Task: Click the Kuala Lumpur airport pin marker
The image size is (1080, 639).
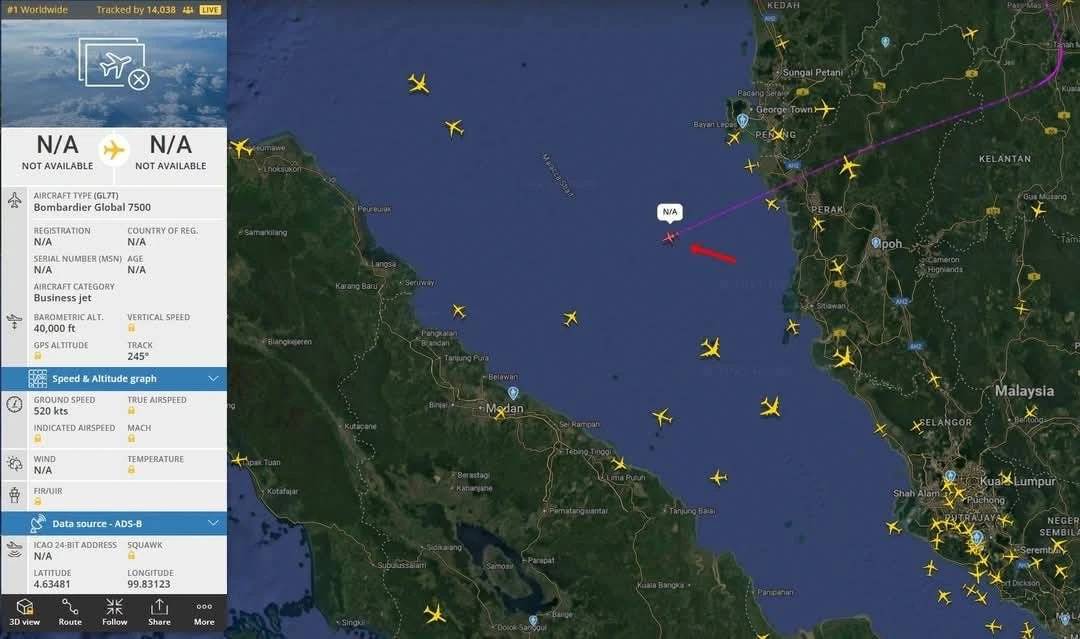Action: point(951,476)
